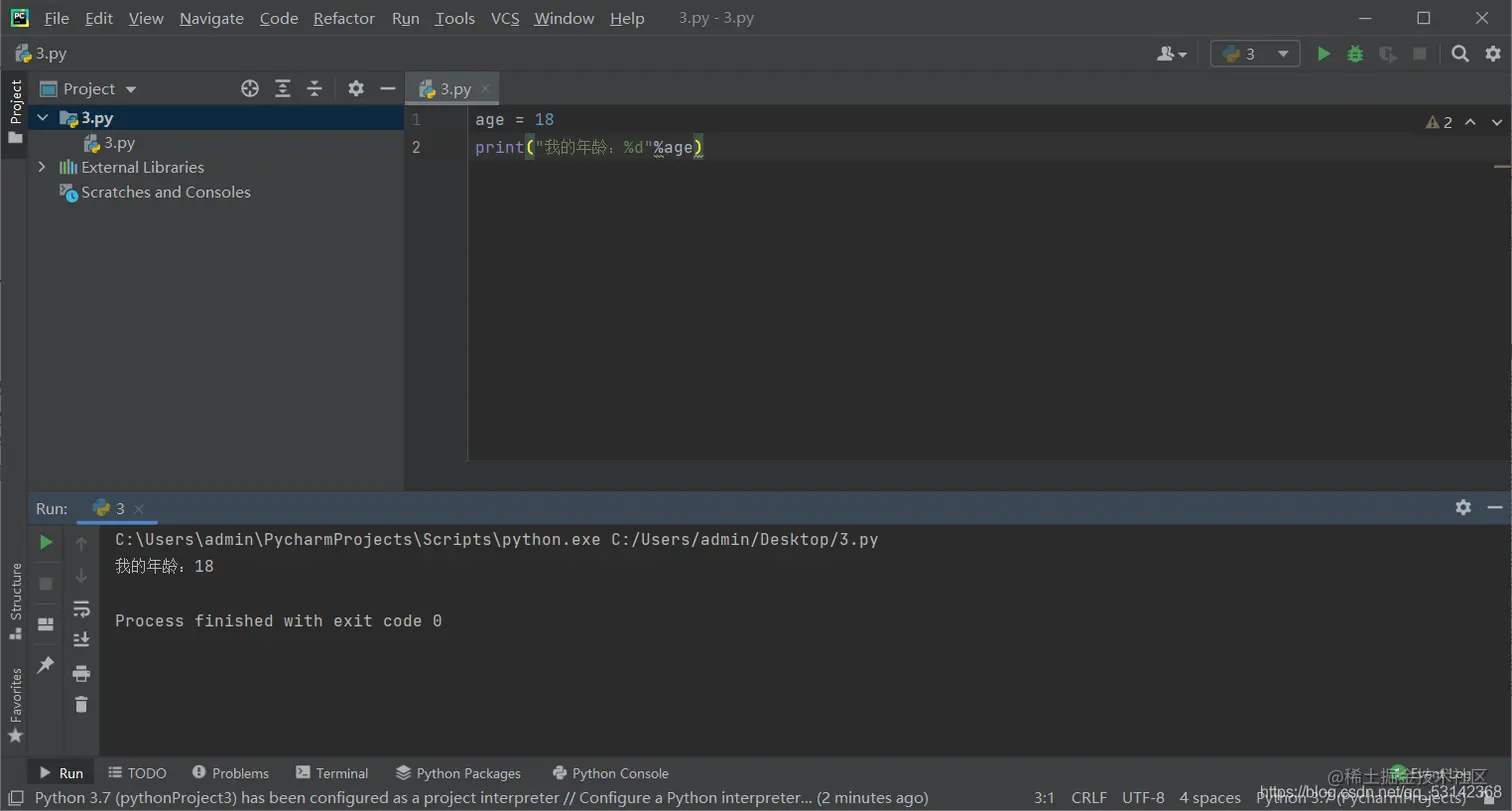This screenshot has height=811, width=1512.
Task: Open the user account icon menu
Action: coord(1171,54)
